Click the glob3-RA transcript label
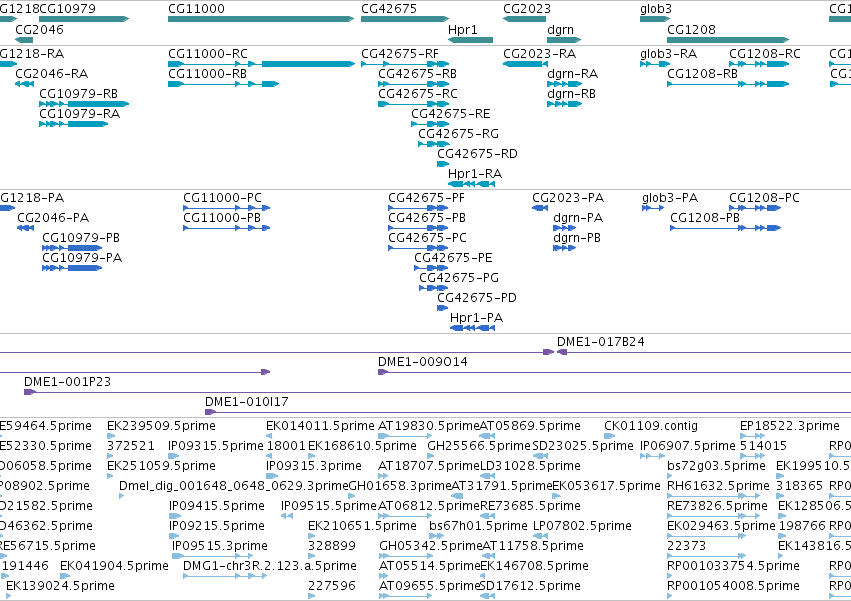 pyautogui.click(x=668, y=54)
